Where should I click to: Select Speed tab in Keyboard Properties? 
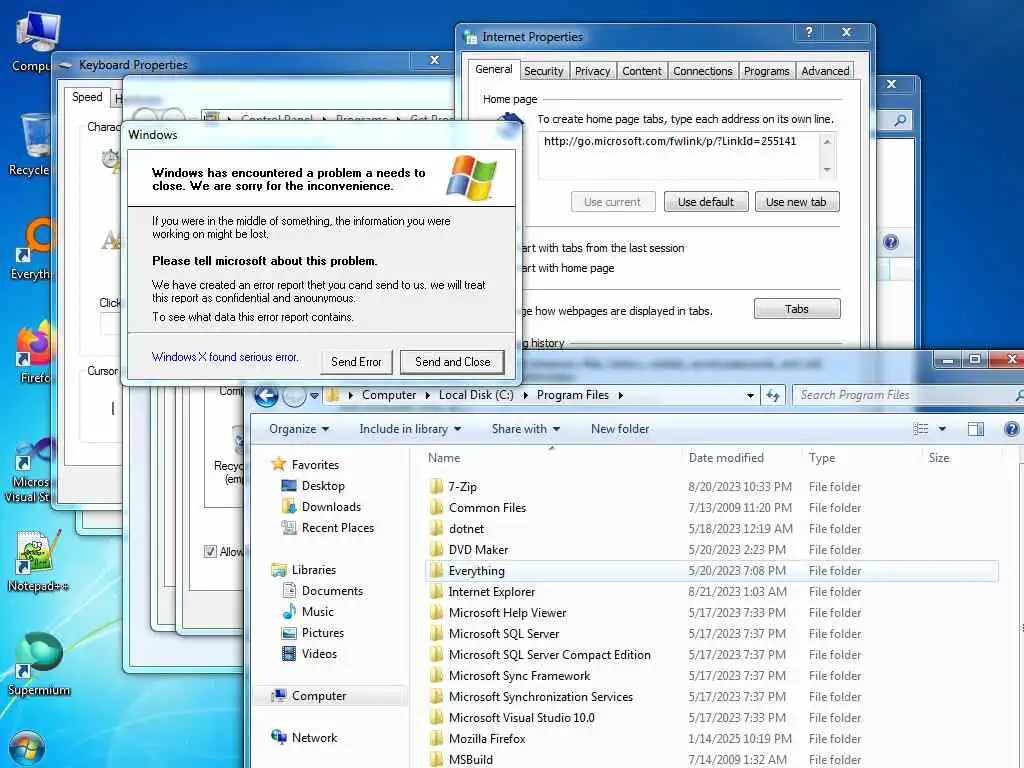coord(87,97)
